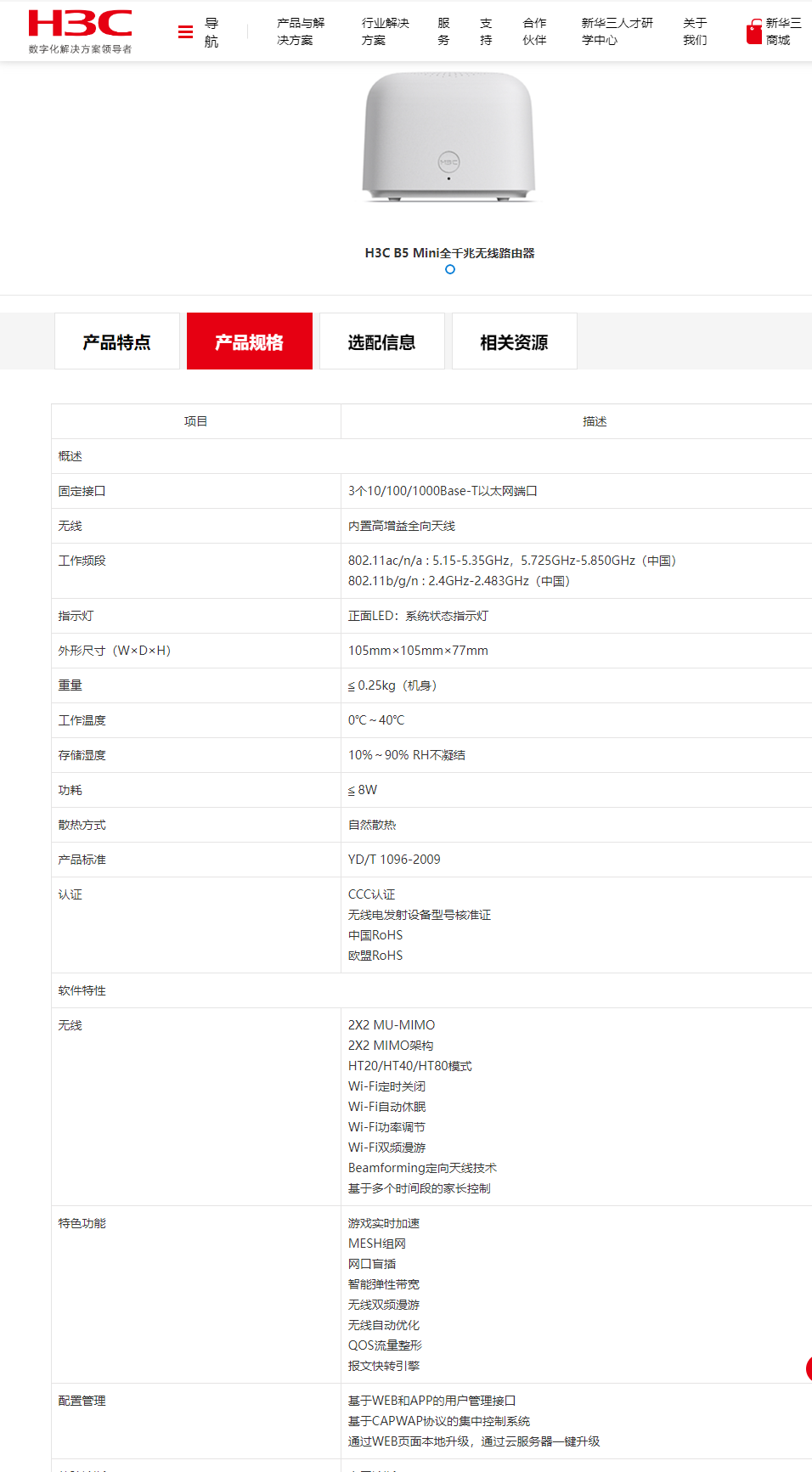Go to 新华三商城 link
This screenshot has width=812, height=1472.
click(783, 31)
